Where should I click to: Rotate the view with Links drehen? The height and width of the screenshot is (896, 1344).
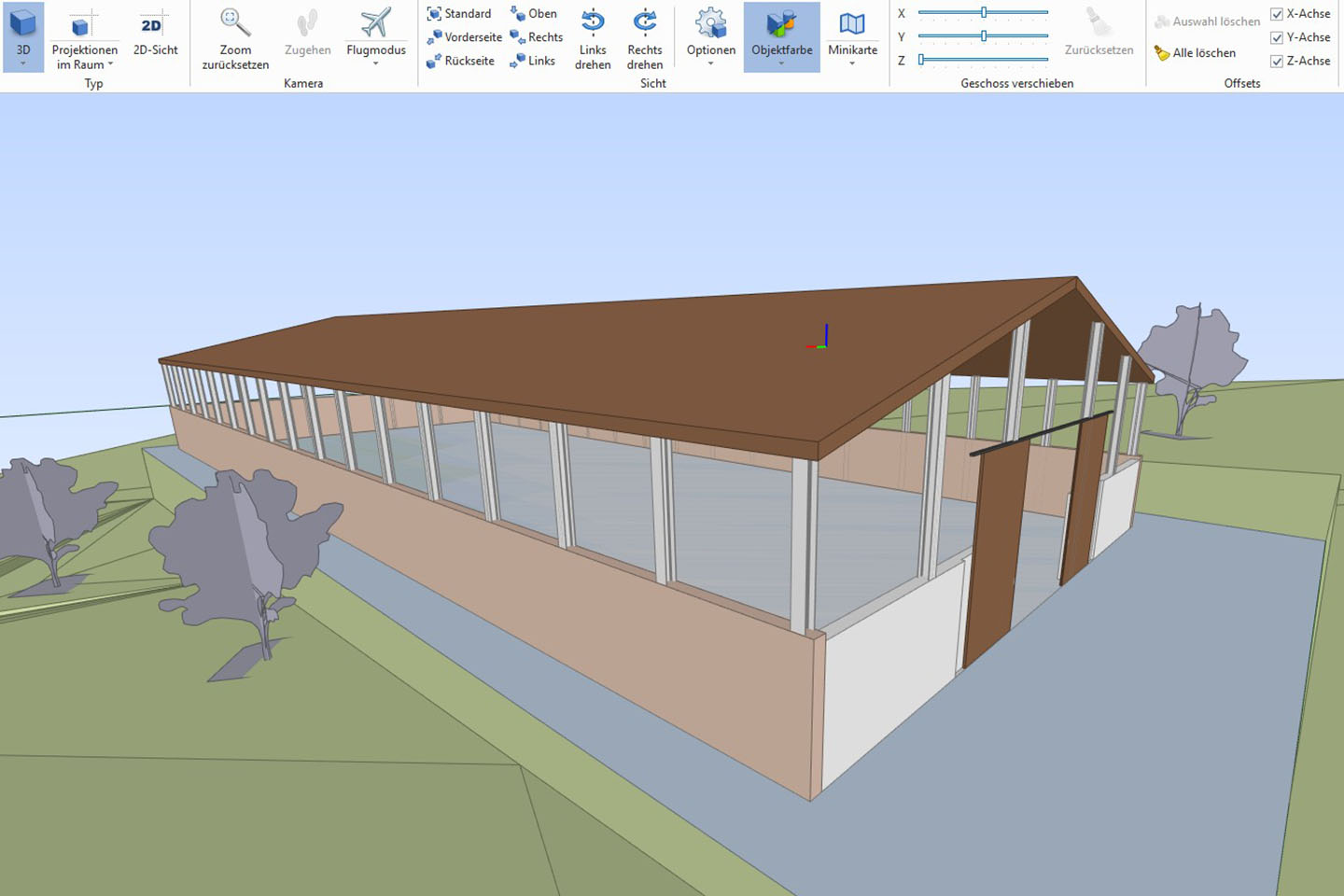[x=592, y=37]
